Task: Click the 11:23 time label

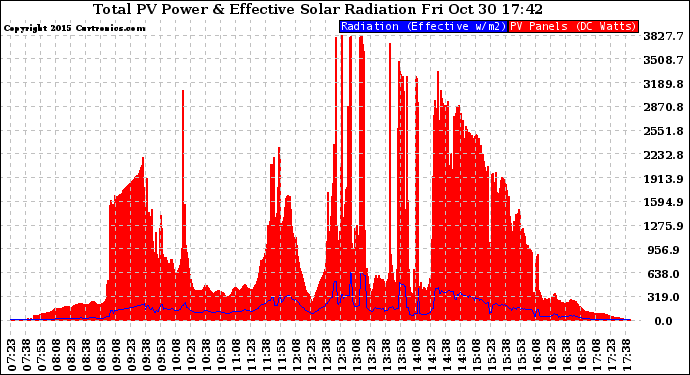Action: (x=252, y=354)
